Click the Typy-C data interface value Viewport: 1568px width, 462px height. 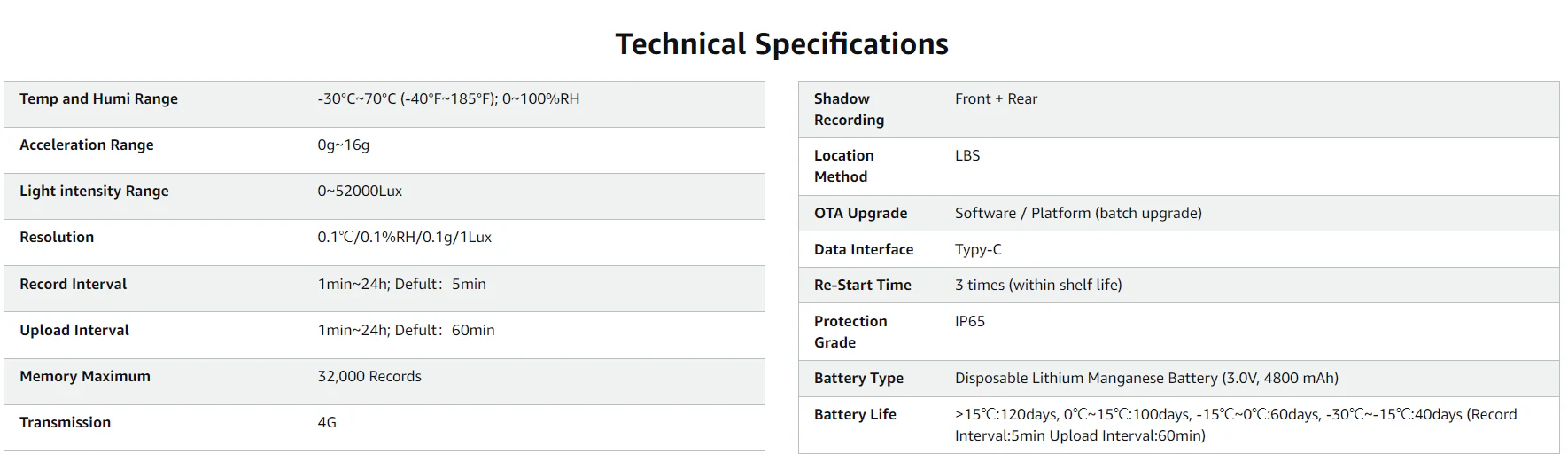pyautogui.click(x=978, y=249)
